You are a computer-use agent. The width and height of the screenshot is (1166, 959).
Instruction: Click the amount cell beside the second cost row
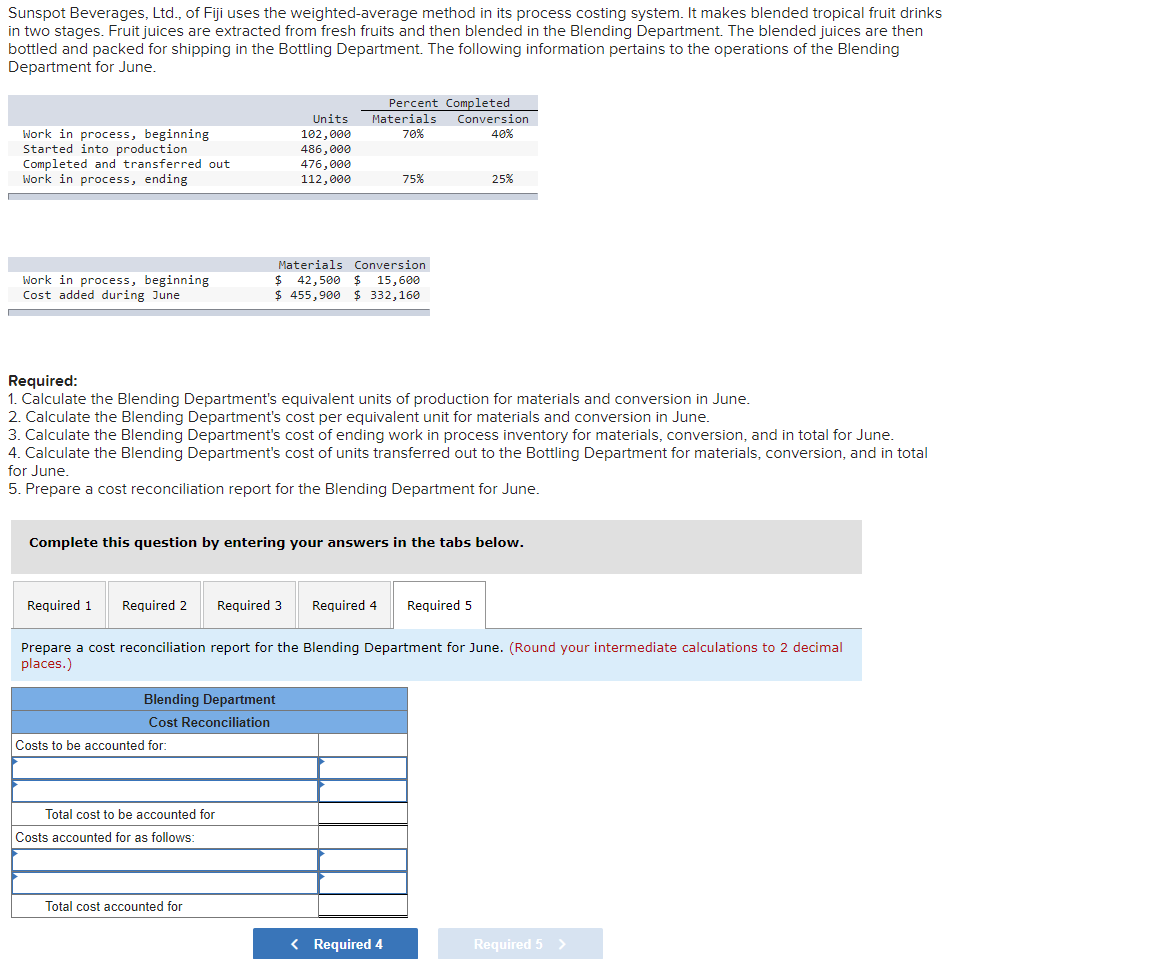(362, 791)
